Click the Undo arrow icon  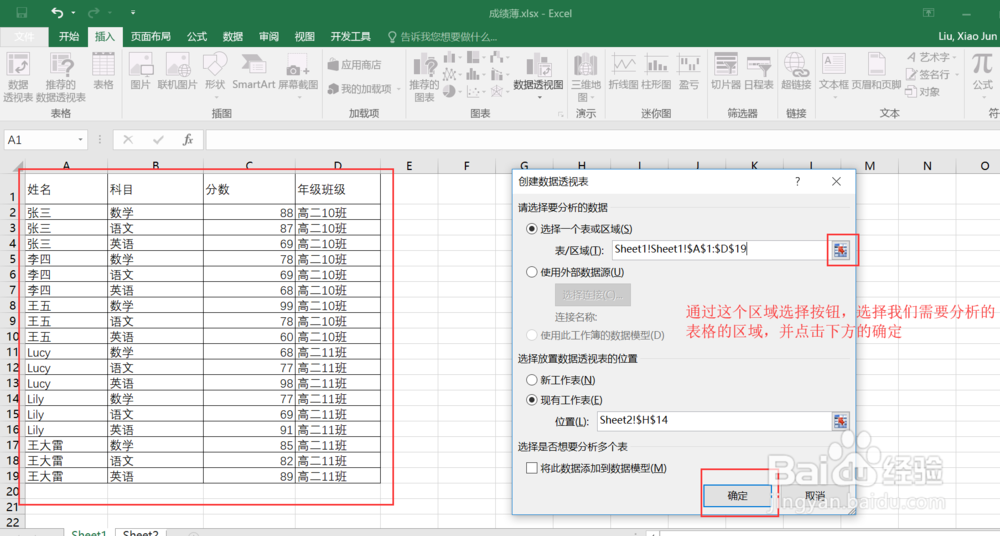[57, 13]
